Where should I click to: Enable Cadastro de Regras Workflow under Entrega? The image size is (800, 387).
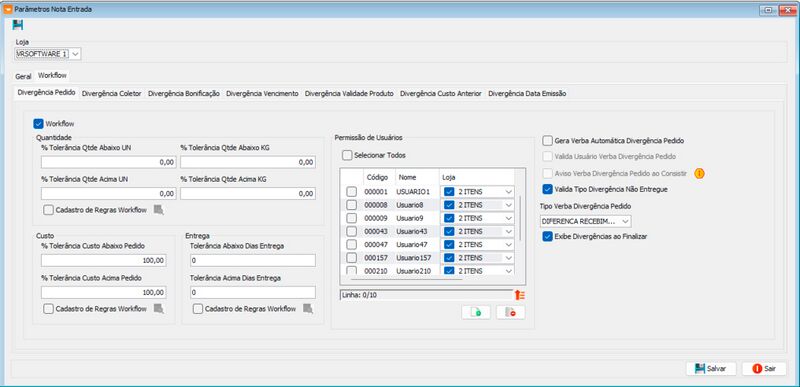coord(198,308)
